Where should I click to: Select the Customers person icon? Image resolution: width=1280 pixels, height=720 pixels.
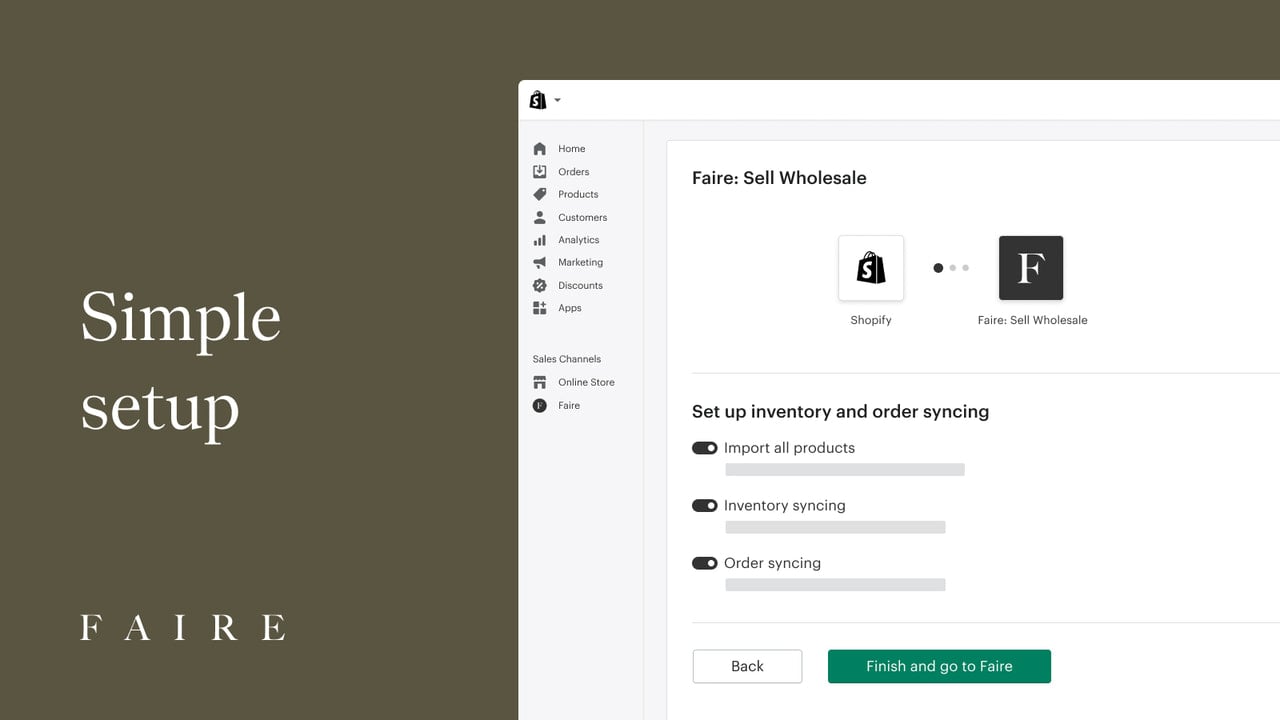540,217
